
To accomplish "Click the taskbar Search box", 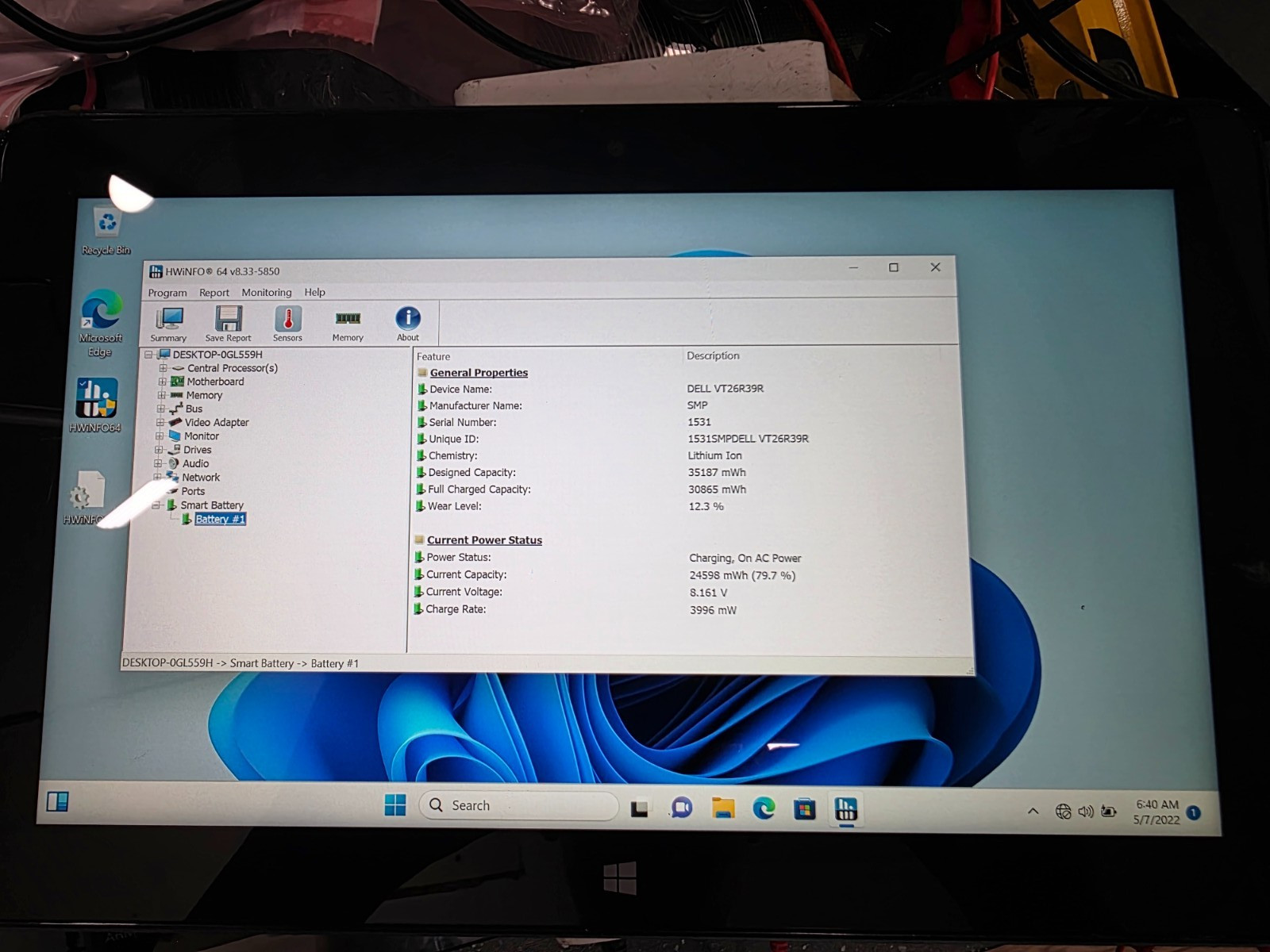I will [518, 805].
